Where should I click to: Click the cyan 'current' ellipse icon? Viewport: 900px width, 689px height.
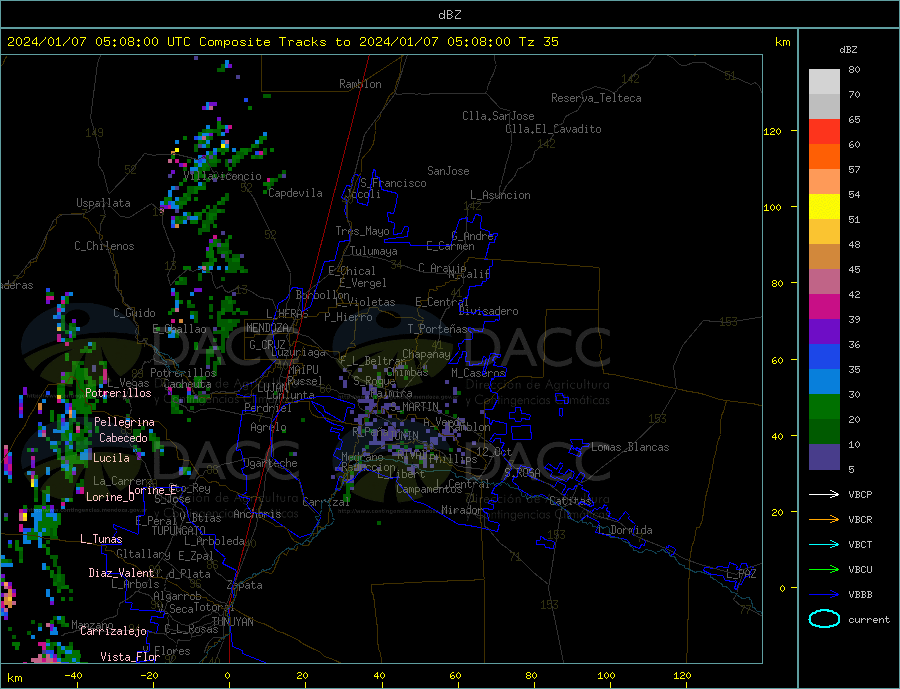coord(824,619)
